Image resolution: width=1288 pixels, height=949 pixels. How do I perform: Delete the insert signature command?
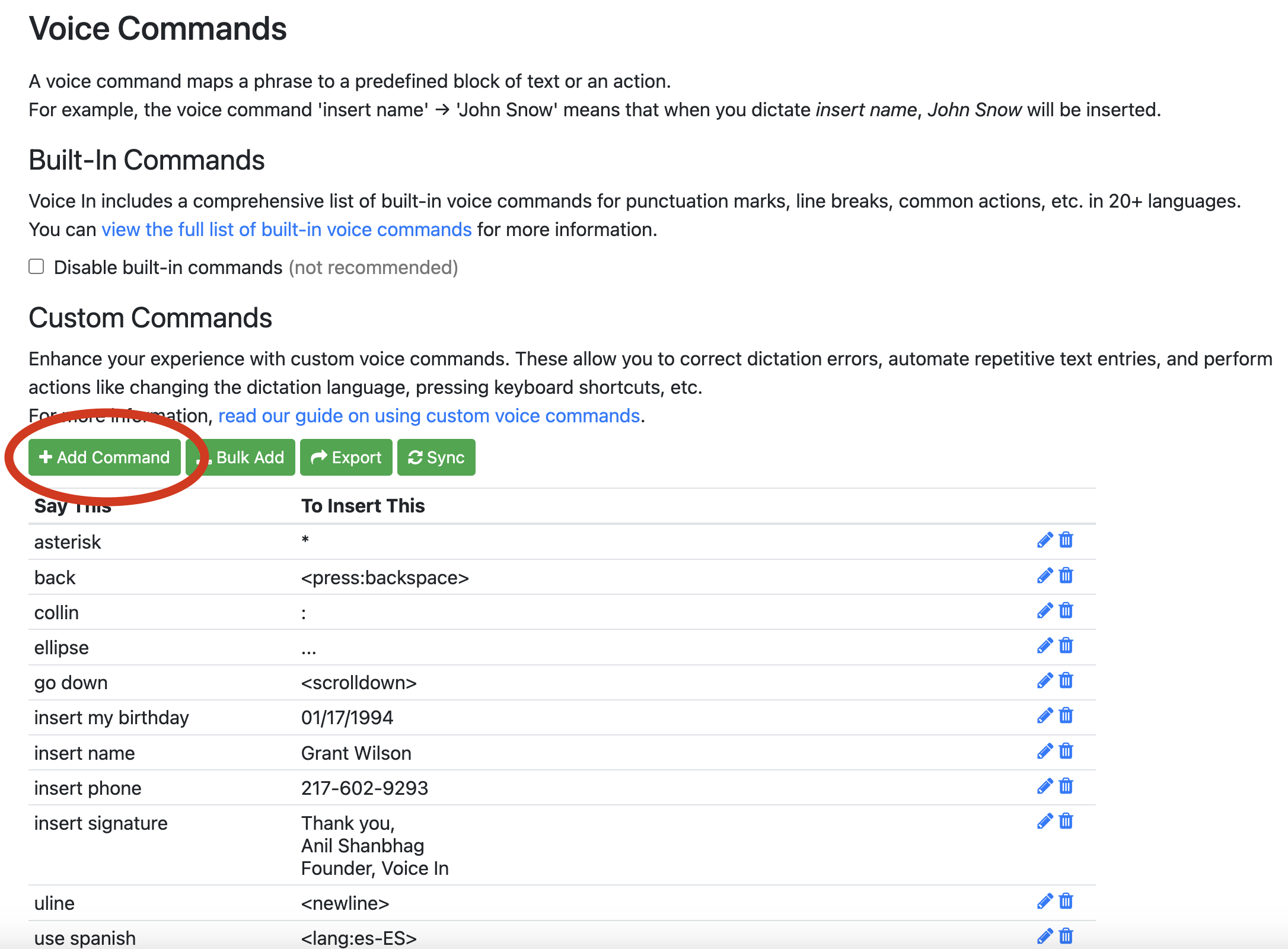[x=1066, y=821]
